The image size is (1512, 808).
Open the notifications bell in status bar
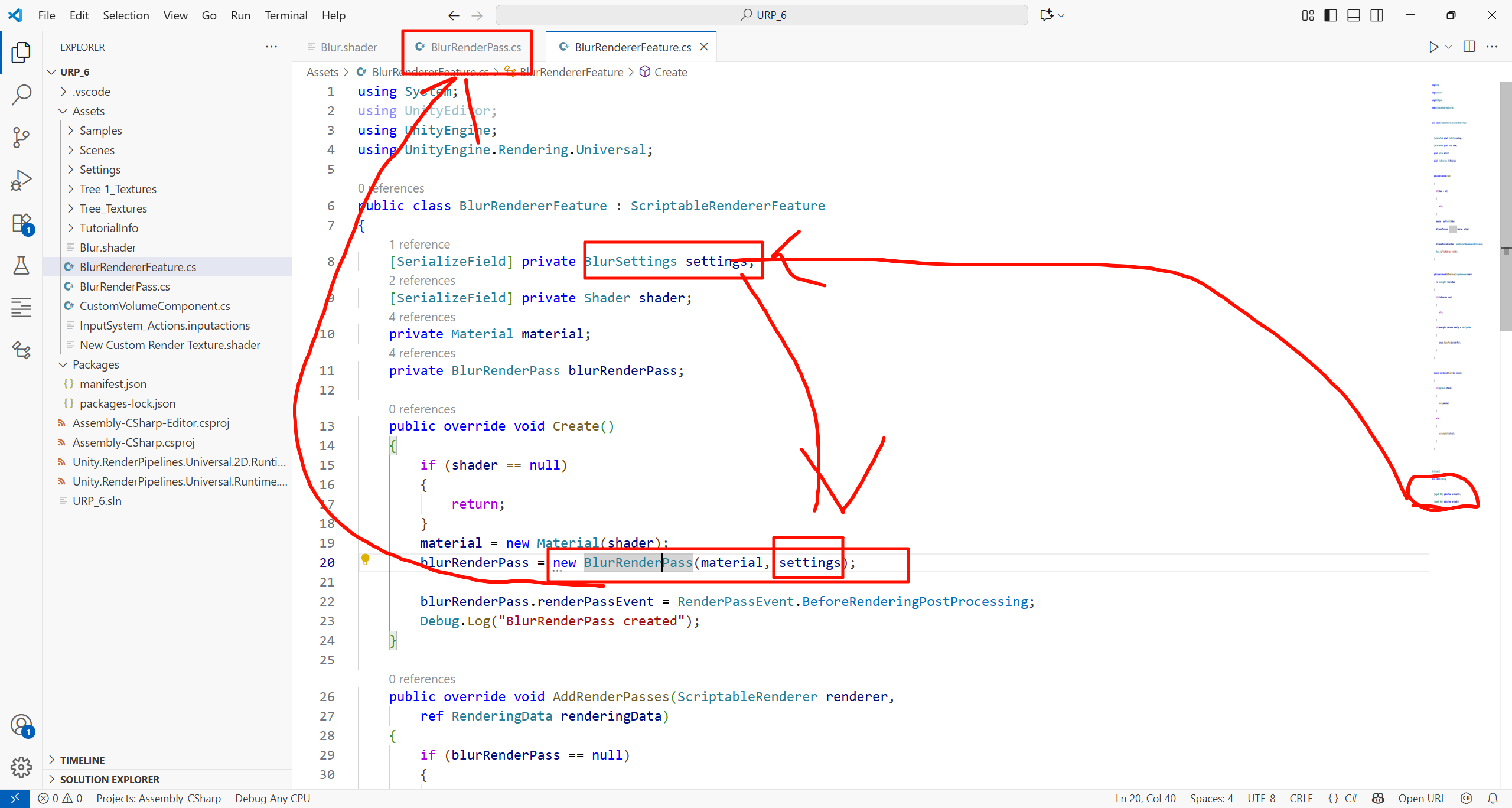coord(1493,799)
